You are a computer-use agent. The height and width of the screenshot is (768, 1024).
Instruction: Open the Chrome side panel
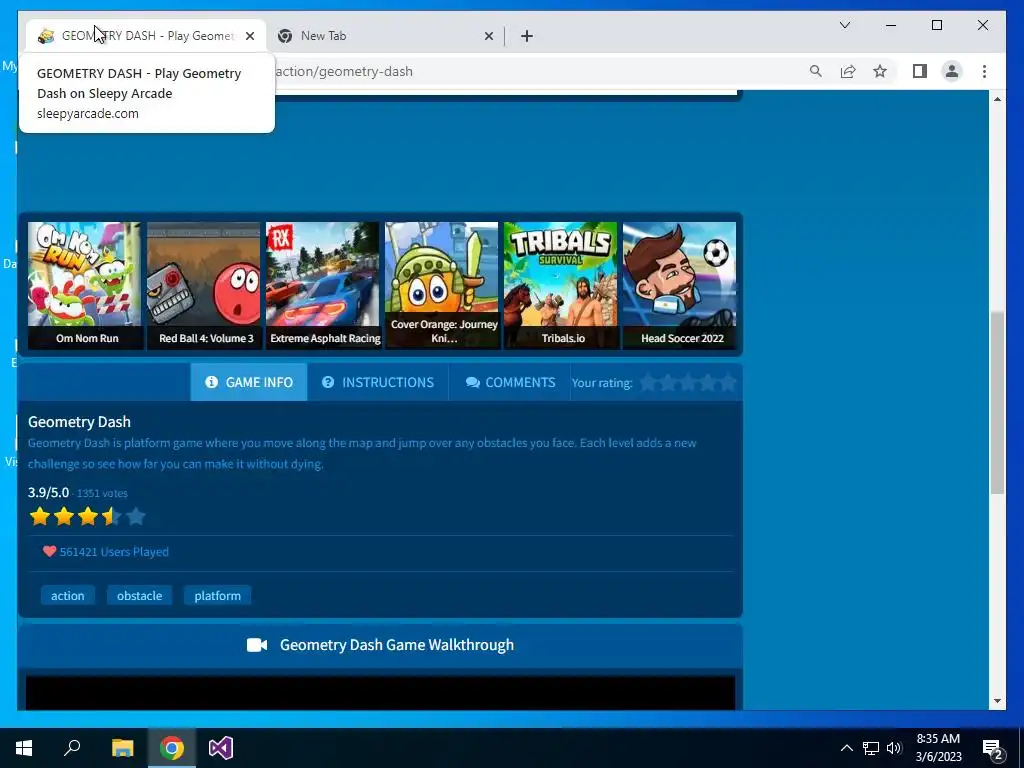tap(920, 71)
